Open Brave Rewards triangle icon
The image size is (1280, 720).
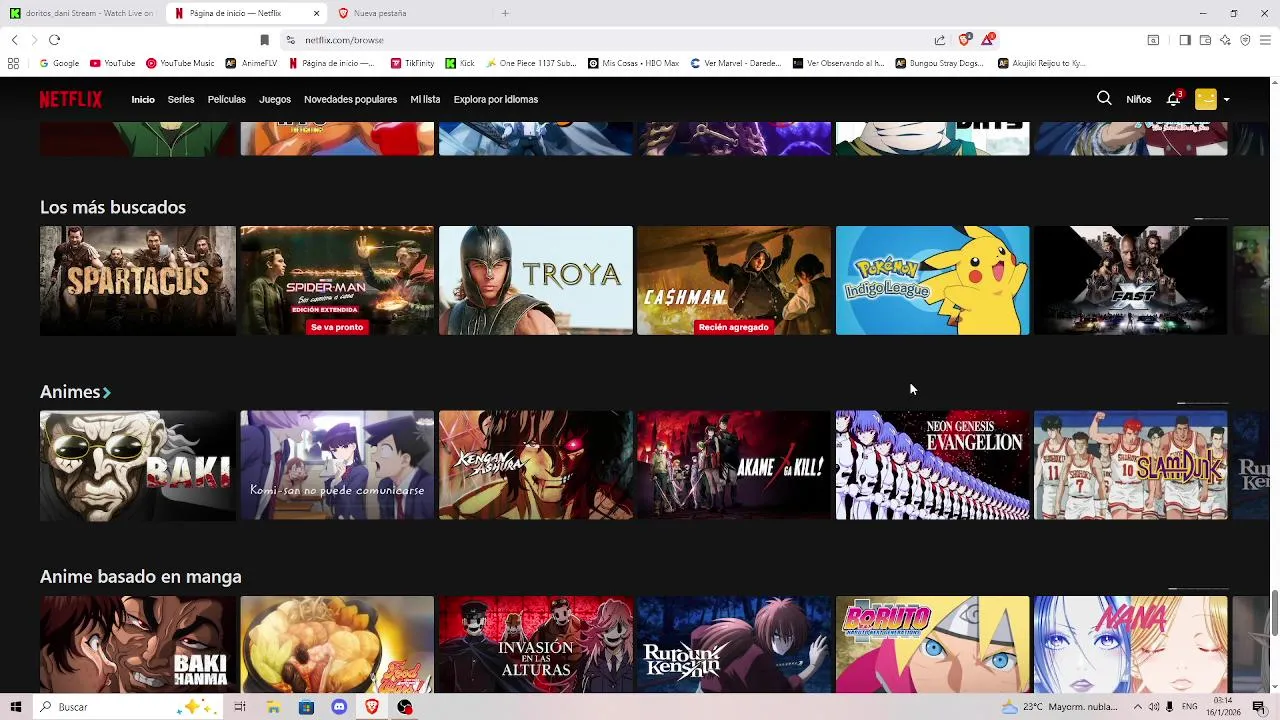coord(988,40)
